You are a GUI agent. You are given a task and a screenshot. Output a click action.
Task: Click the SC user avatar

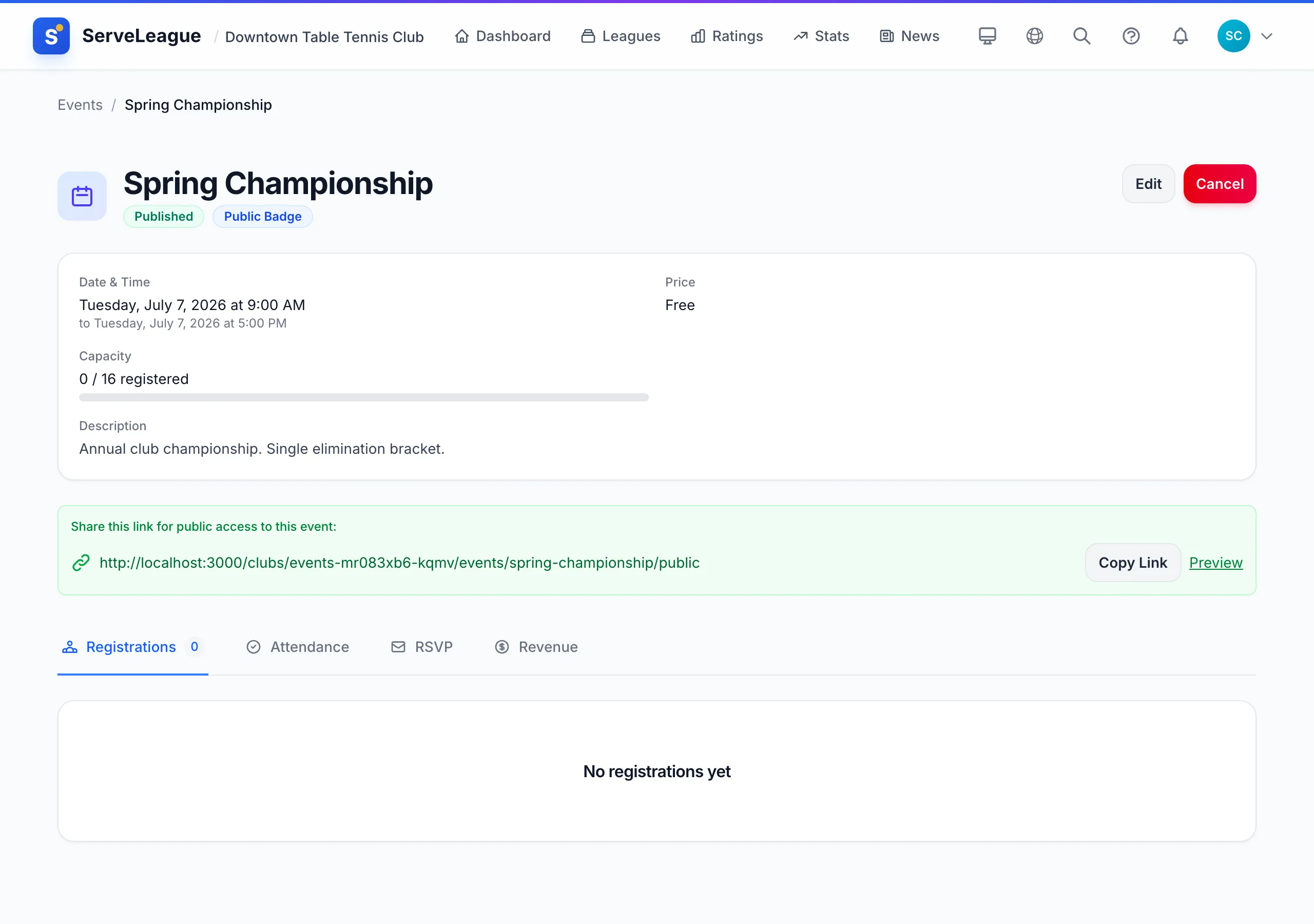(1233, 36)
